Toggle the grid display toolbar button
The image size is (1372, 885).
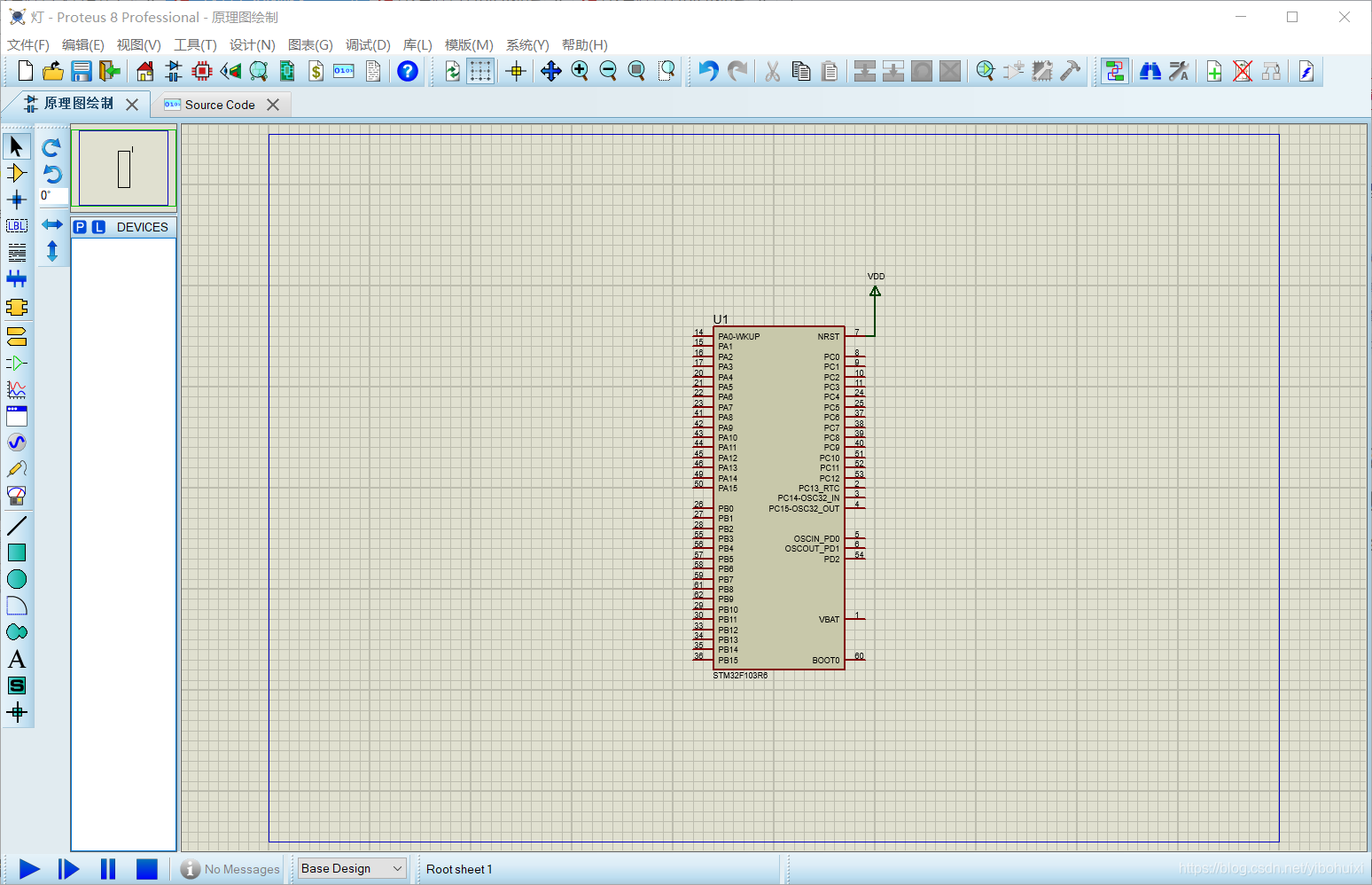480,71
